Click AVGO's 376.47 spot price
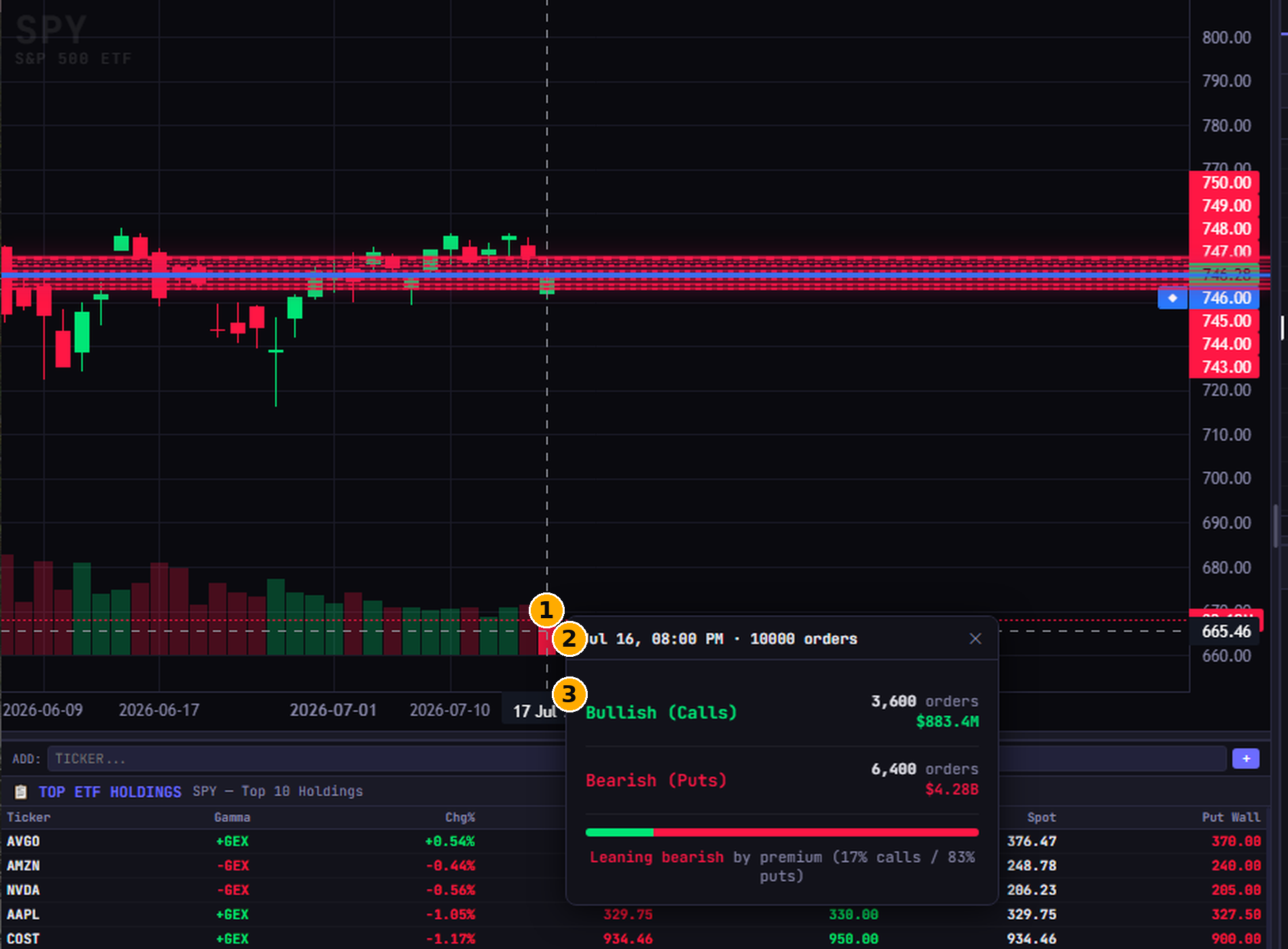The width and height of the screenshot is (1288, 949). point(1032,841)
